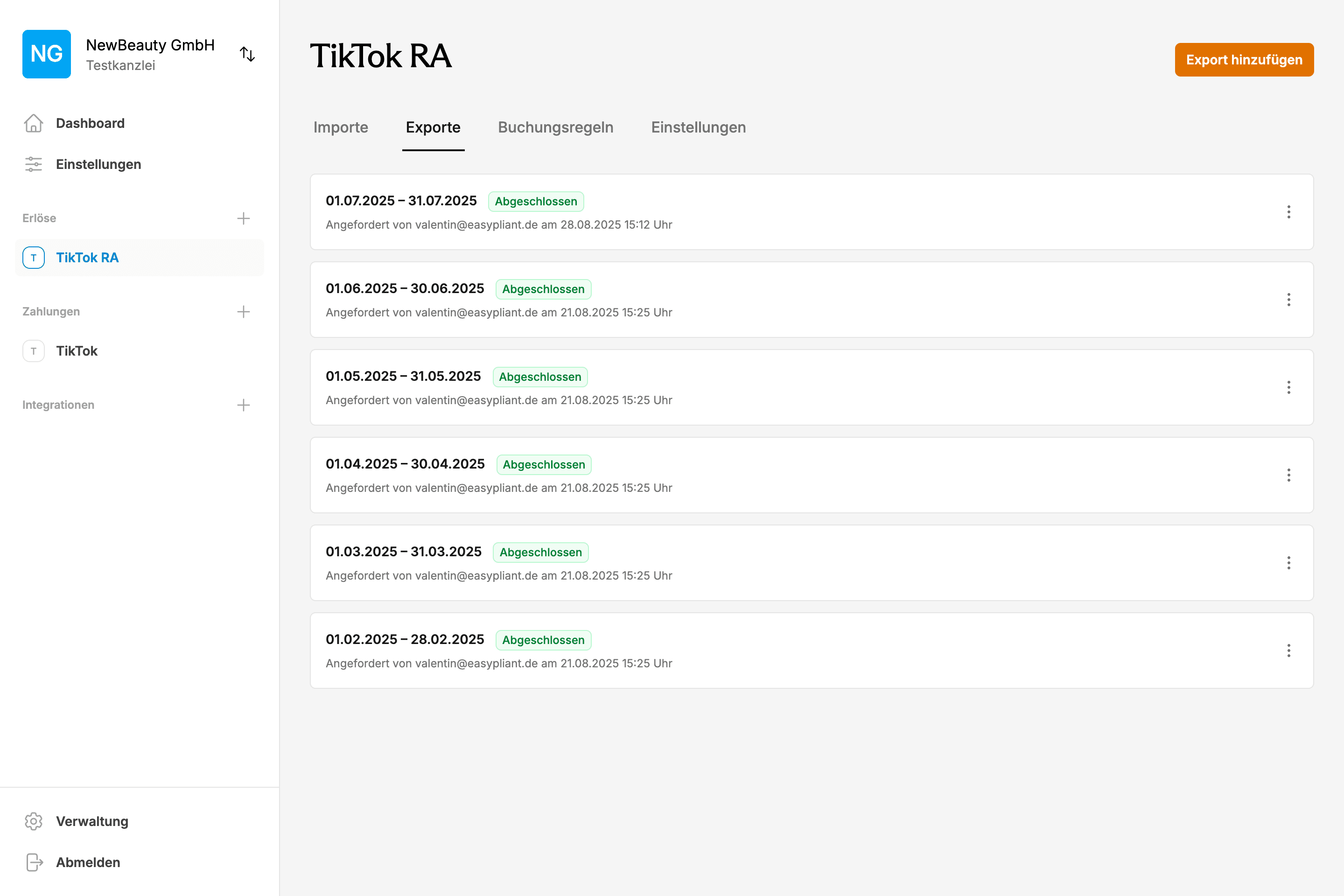The height and width of the screenshot is (896, 1344).
Task: Select the TikTok RA revenue source icon
Action: pos(33,258)
